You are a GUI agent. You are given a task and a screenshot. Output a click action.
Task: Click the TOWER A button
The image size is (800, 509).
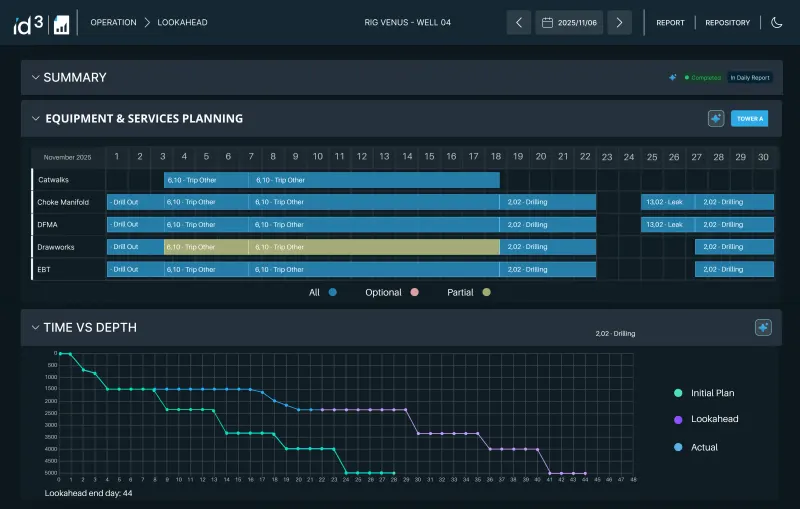tap(749, 118)
